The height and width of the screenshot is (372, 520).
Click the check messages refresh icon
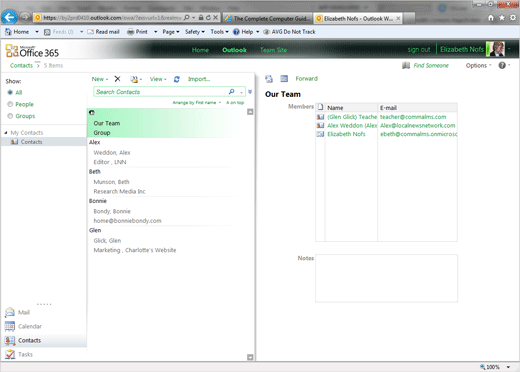tap(177, 79)
